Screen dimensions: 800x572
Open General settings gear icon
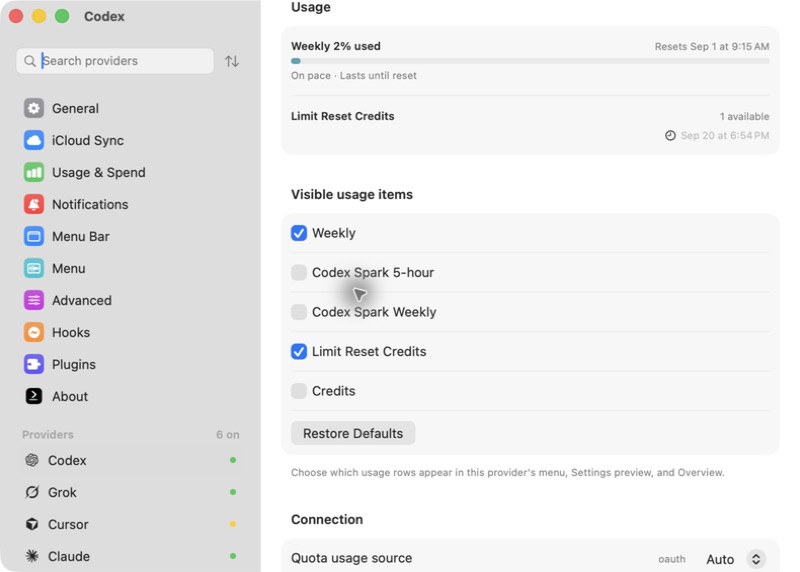coord(34,108)
